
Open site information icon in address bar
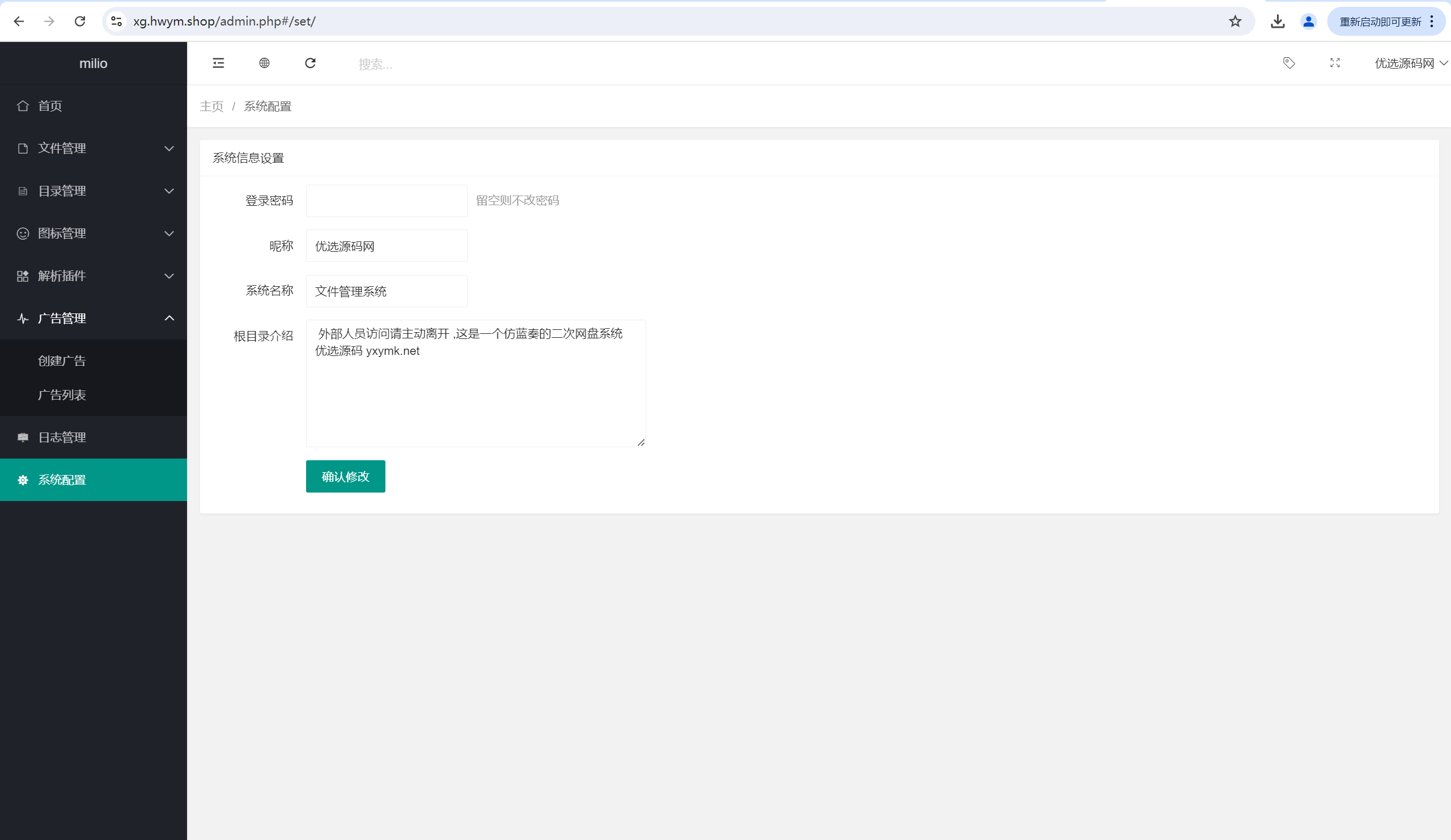[x=116, y=22]
